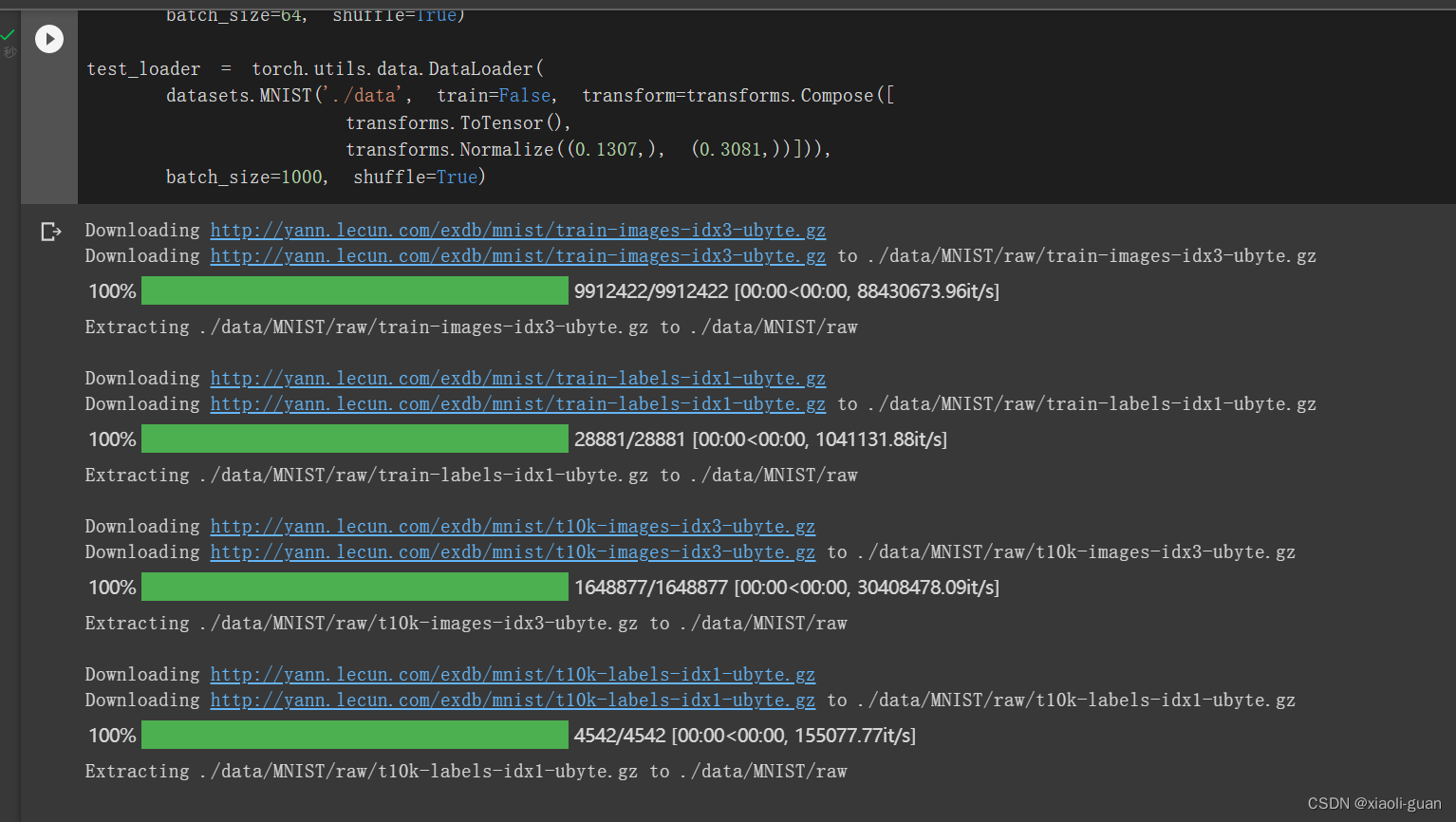Screen dimensions: 1456x822
Task: Click 'batch_size=1000' in code
Action: click(x=245, y=177)
